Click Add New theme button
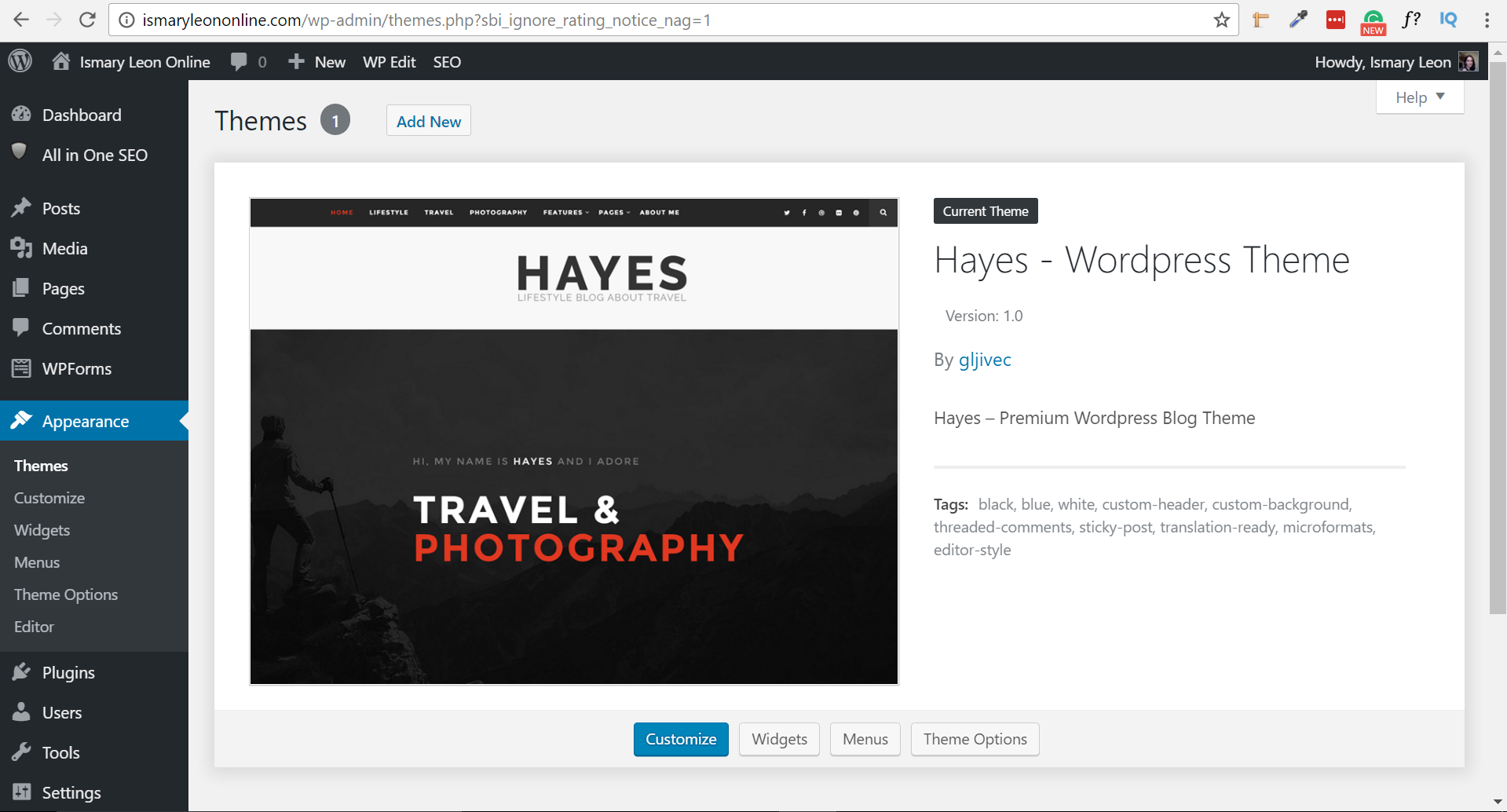The image size is (1507, 812). tap(429, 121)
